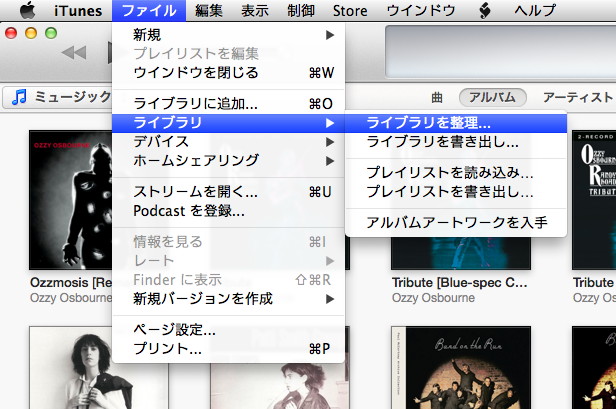Switch to the アーティスト view

[x=578, y=97]
